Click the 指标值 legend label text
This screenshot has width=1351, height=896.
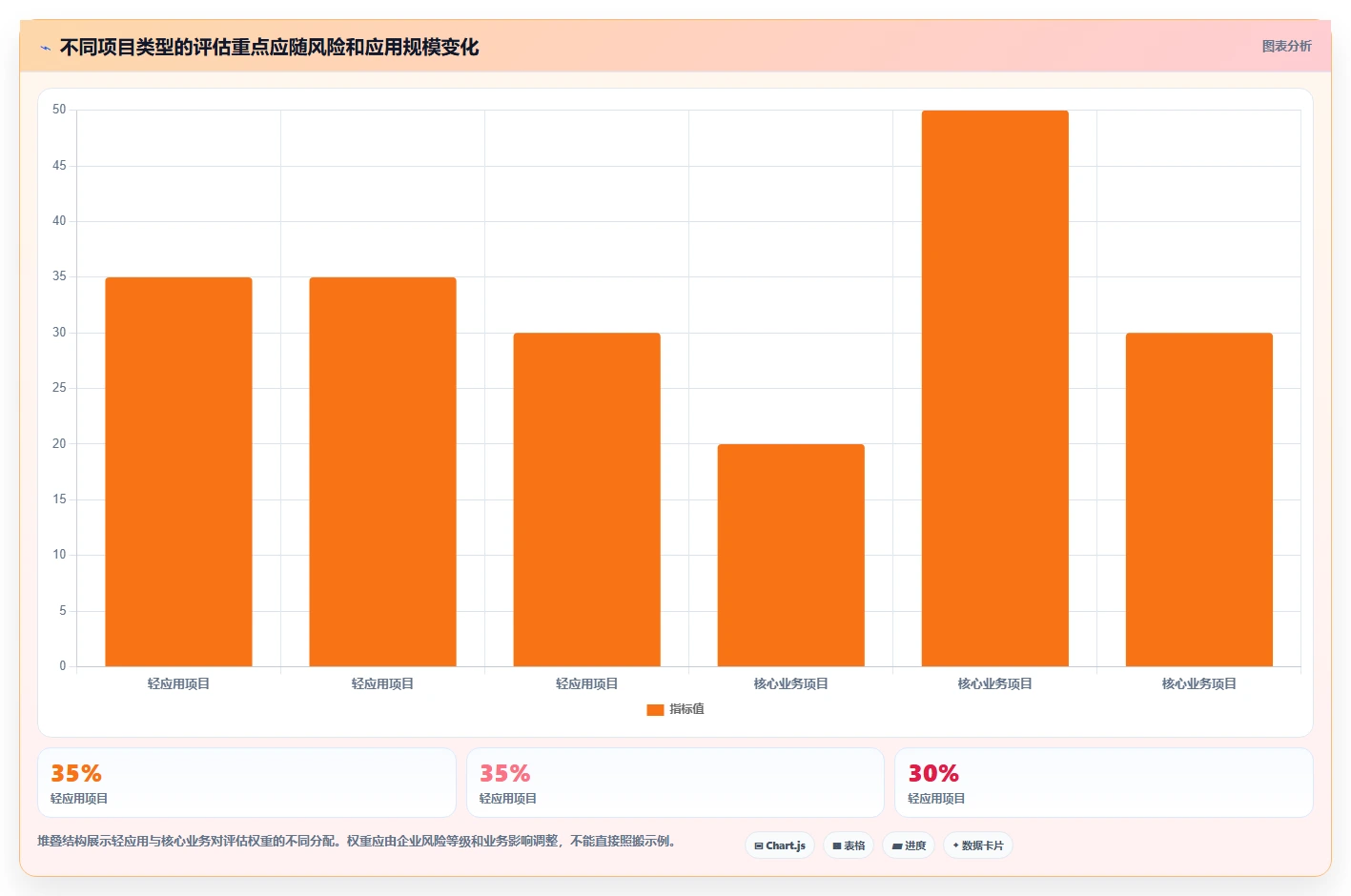pyautogui.click(x=686, y=709)
